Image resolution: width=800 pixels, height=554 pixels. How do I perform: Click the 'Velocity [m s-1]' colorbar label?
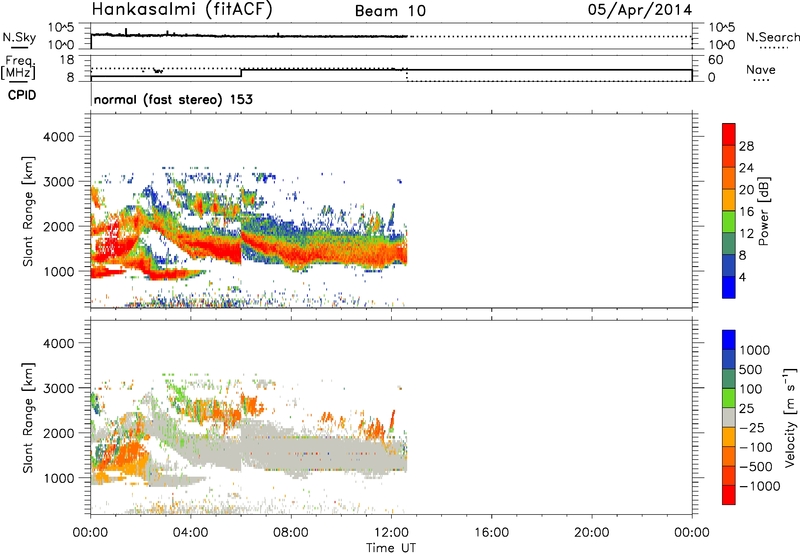790,417
